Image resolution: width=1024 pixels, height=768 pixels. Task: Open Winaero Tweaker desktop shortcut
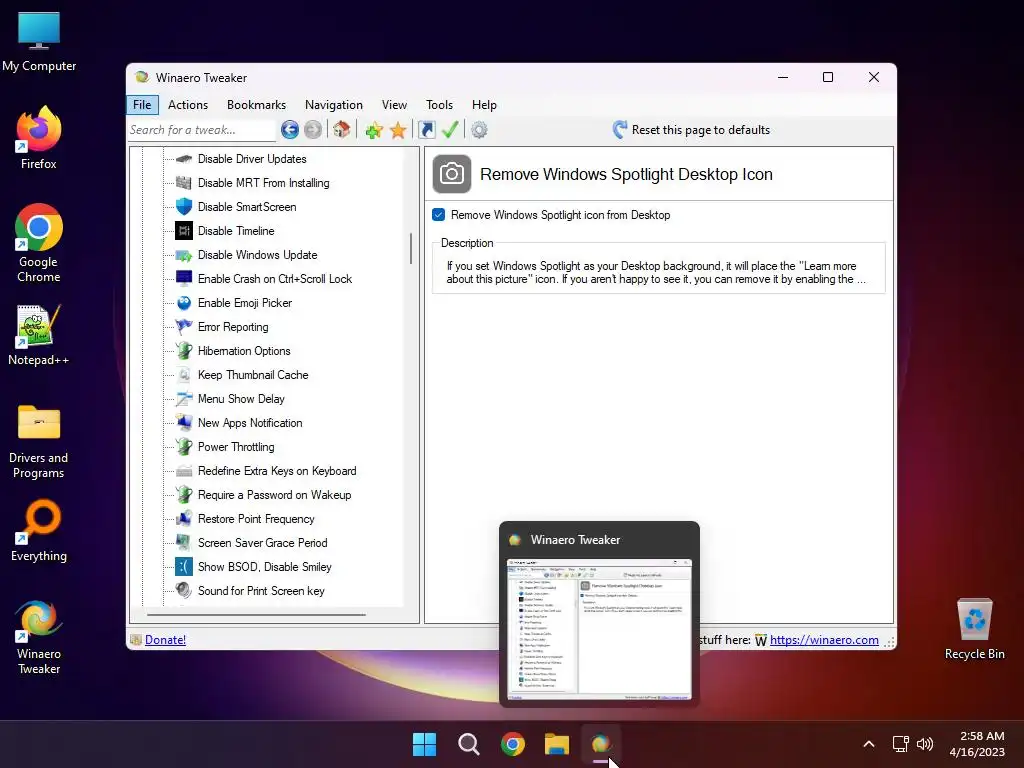39,637
